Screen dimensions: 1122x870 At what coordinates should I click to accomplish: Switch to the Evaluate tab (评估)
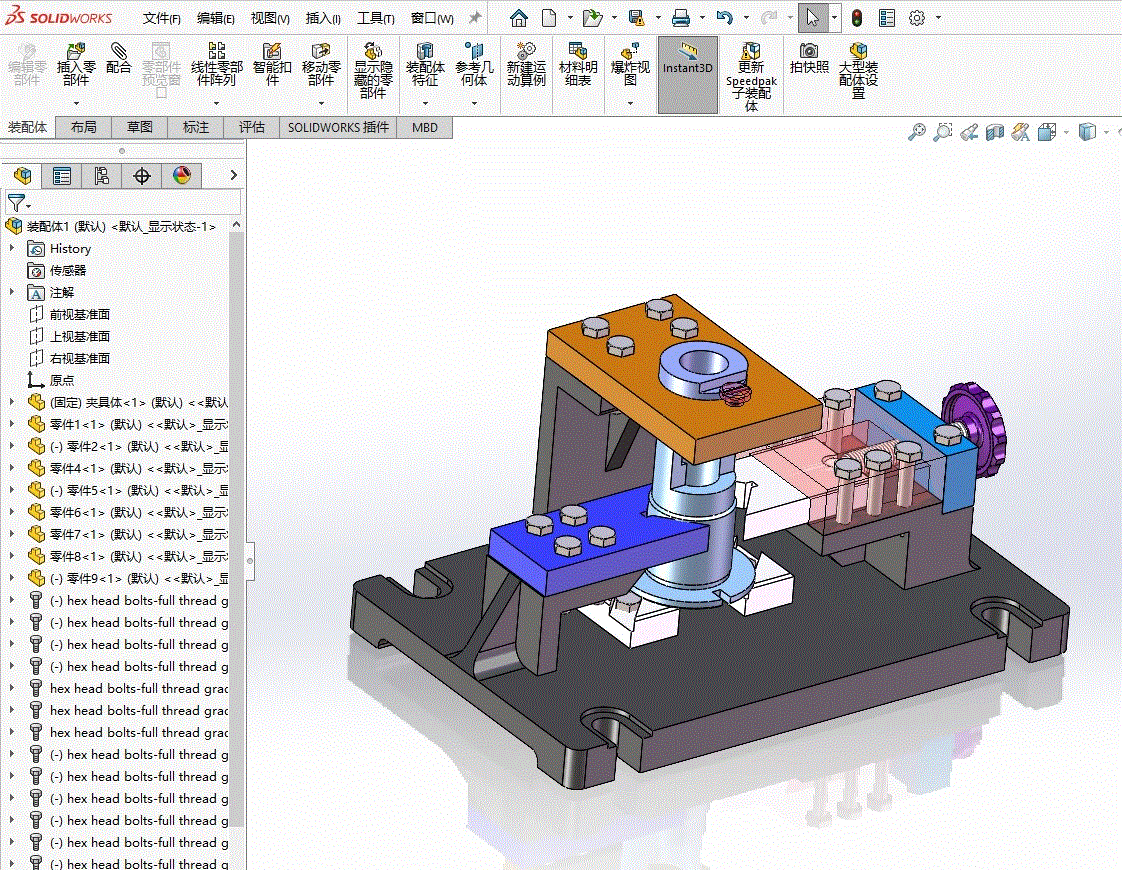(251, 127)
